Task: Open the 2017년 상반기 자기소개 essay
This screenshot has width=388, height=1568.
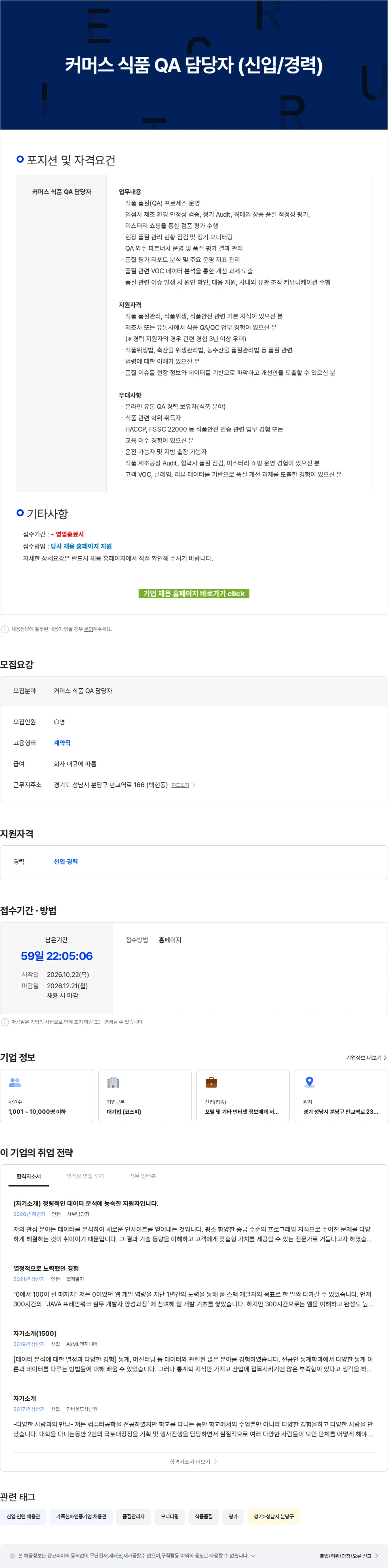Action: click(25, 1399)
